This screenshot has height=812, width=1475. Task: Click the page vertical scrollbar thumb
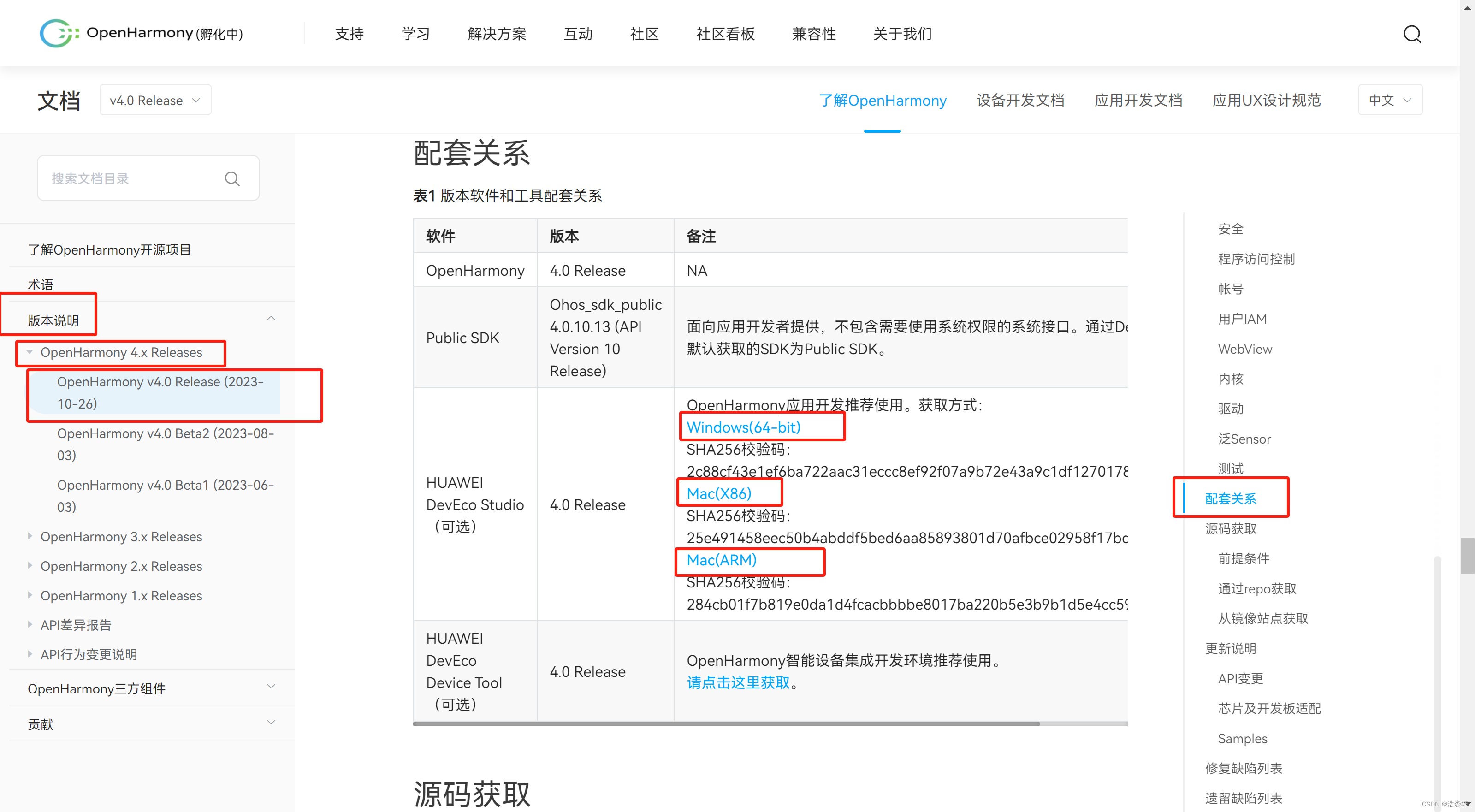(x=1467, y=556)
